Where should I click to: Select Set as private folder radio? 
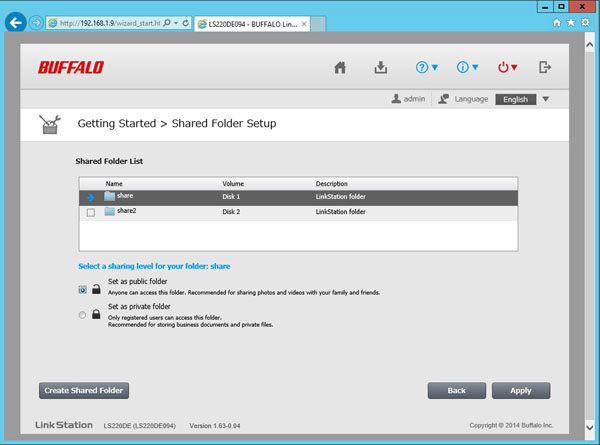82,315
